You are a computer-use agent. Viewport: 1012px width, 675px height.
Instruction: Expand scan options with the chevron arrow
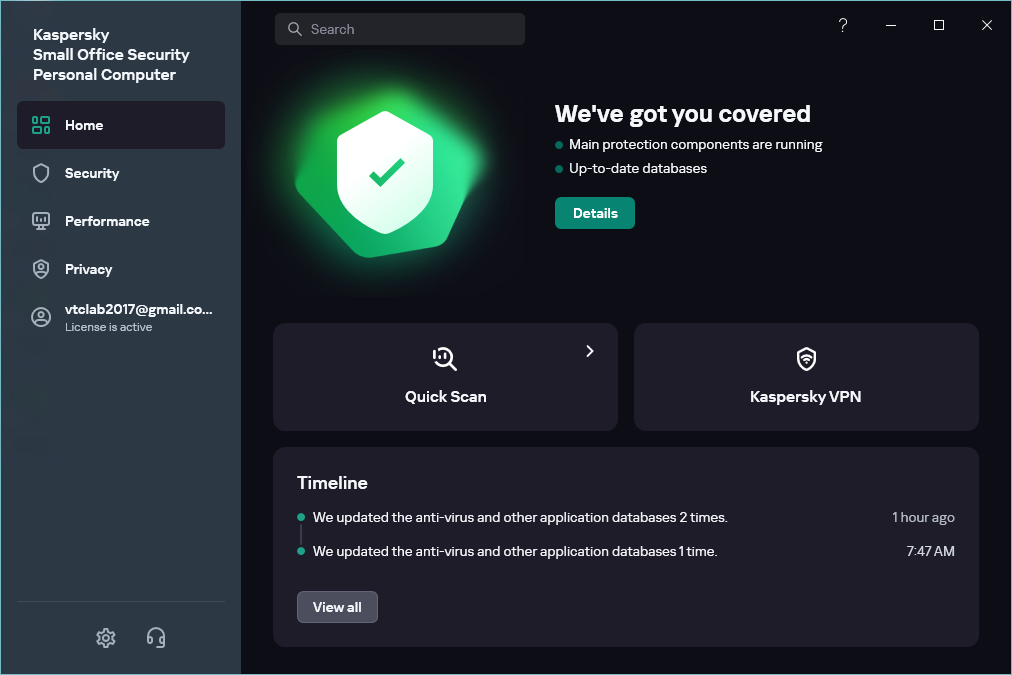[590, 351]
